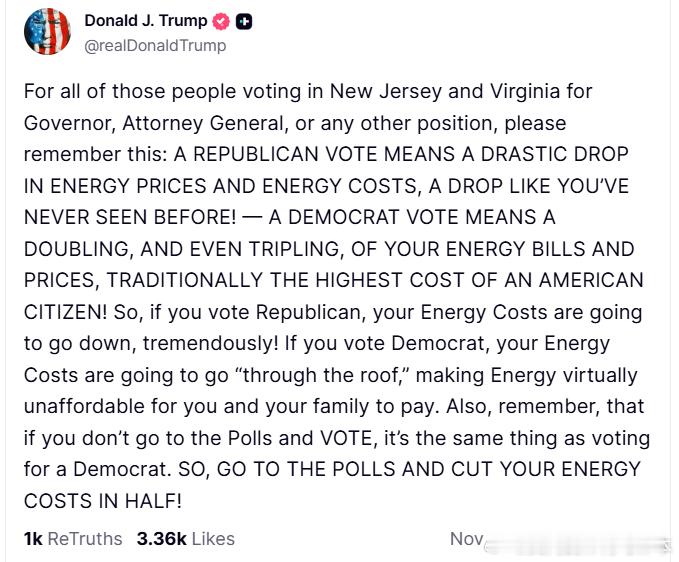Viewport: 679px width, 562px height.
Task: Open the Donald J. Trump display name
Action: [146, 20]
